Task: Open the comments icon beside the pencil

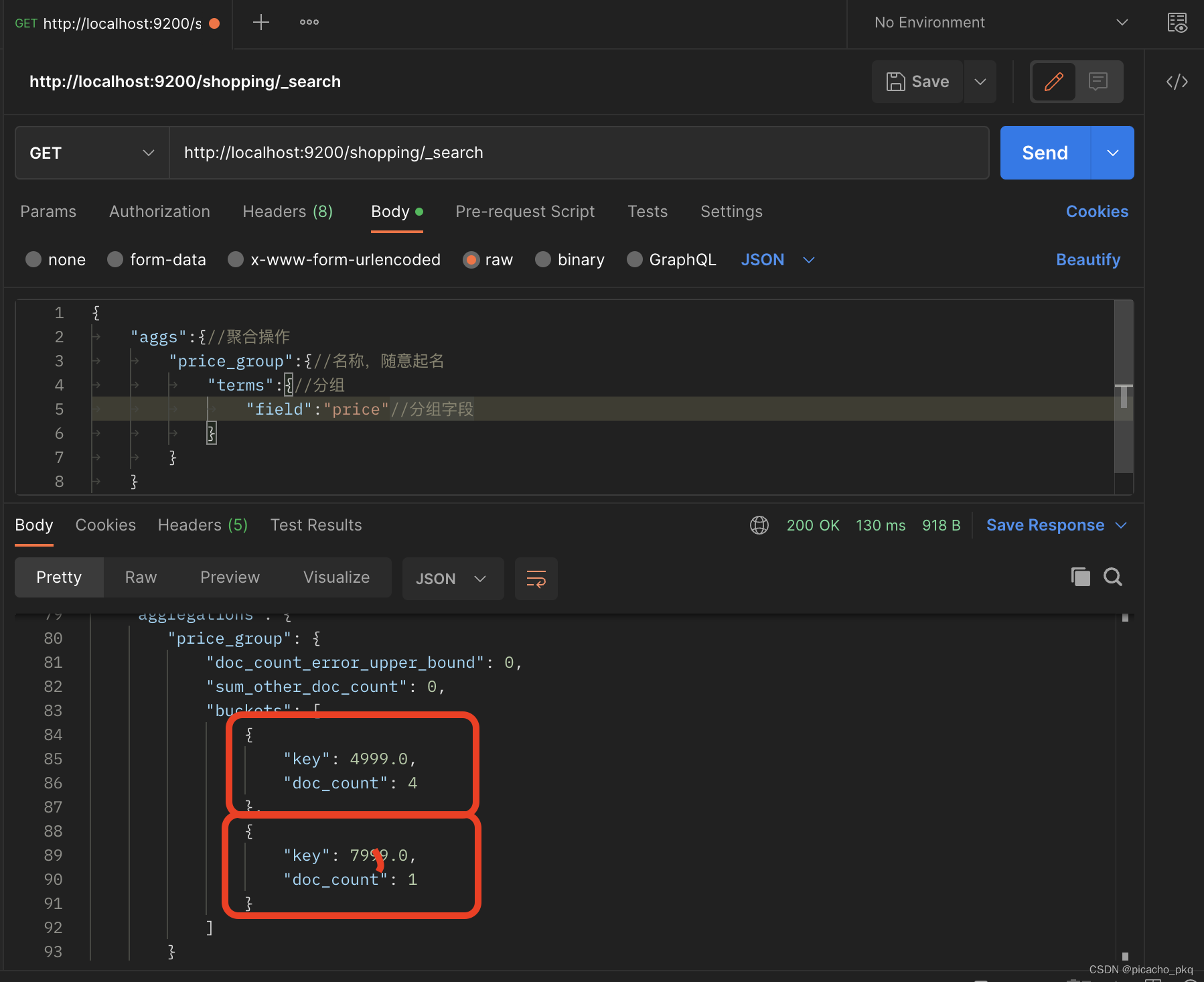Action: [1098, 82]
